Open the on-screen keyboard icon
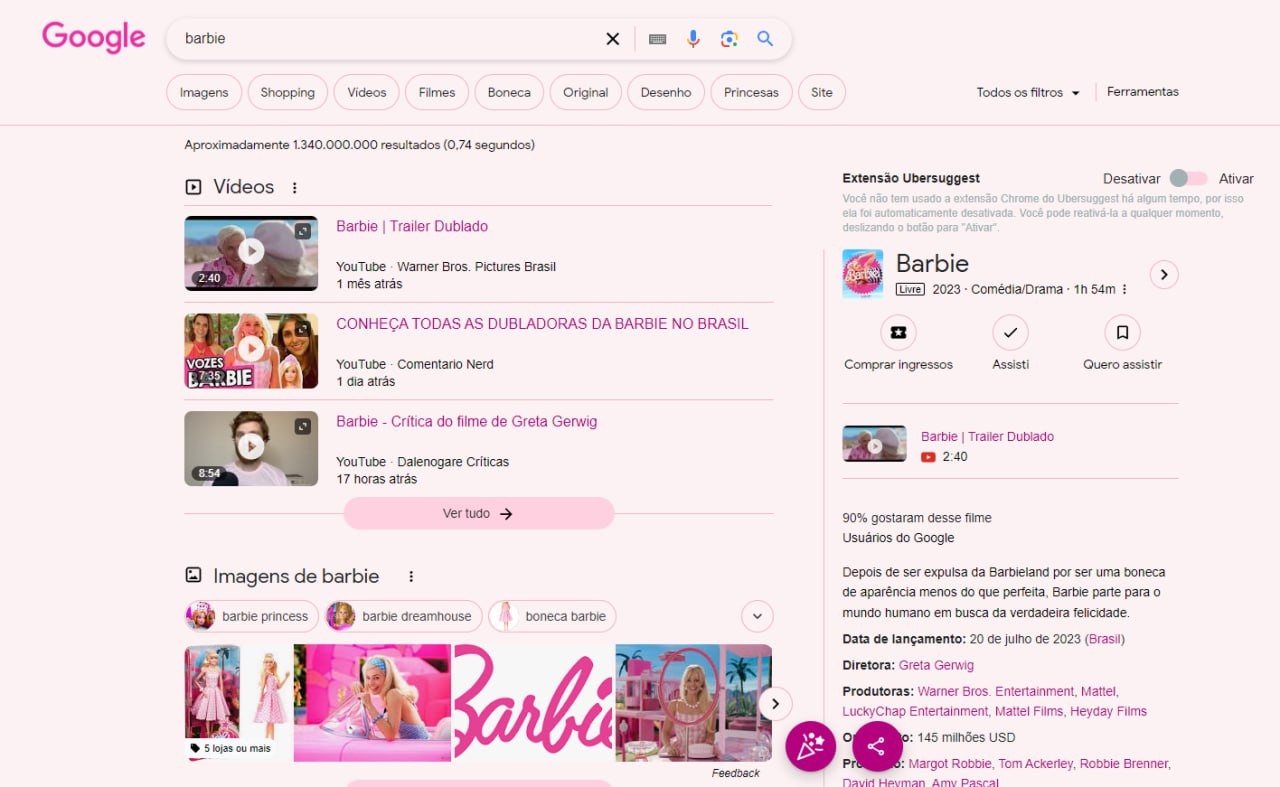Viewport: 1280px width, 787px height. point(657,39)
